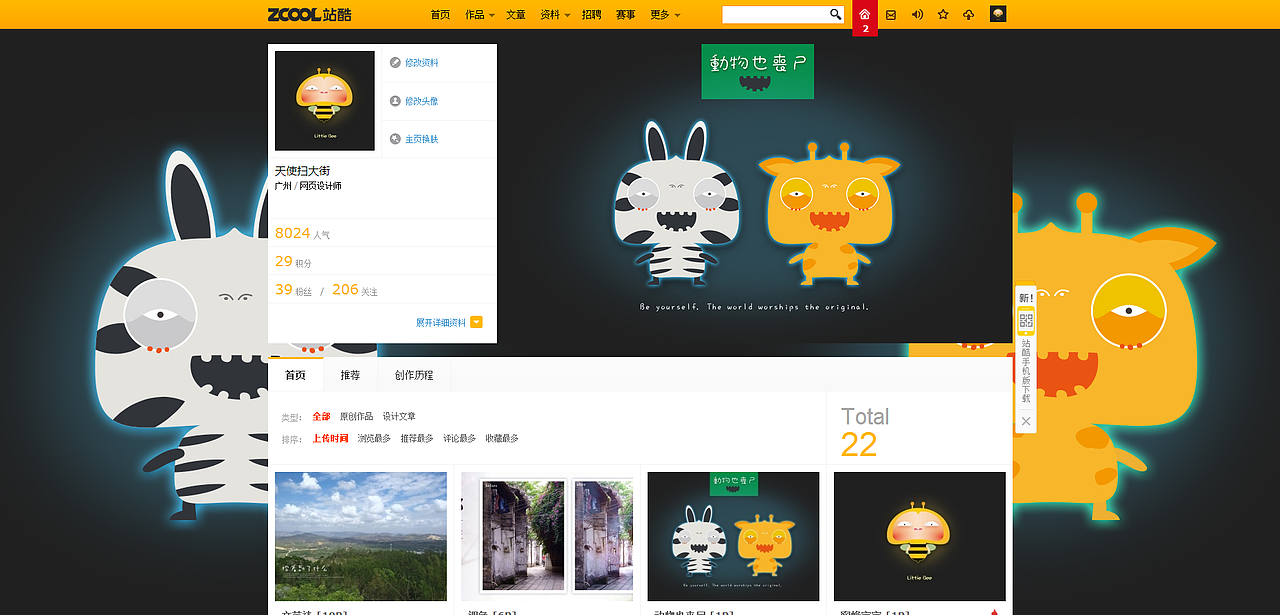Close the mobile download side widget
The height and width of the screenshot is (615, 1280).
(x=1026, y=421)
